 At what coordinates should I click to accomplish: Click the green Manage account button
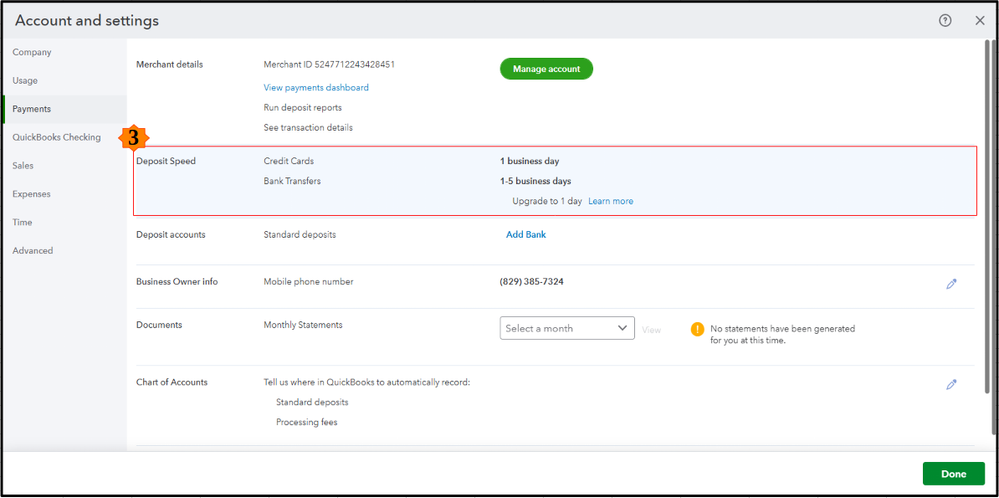click(546, 69)
